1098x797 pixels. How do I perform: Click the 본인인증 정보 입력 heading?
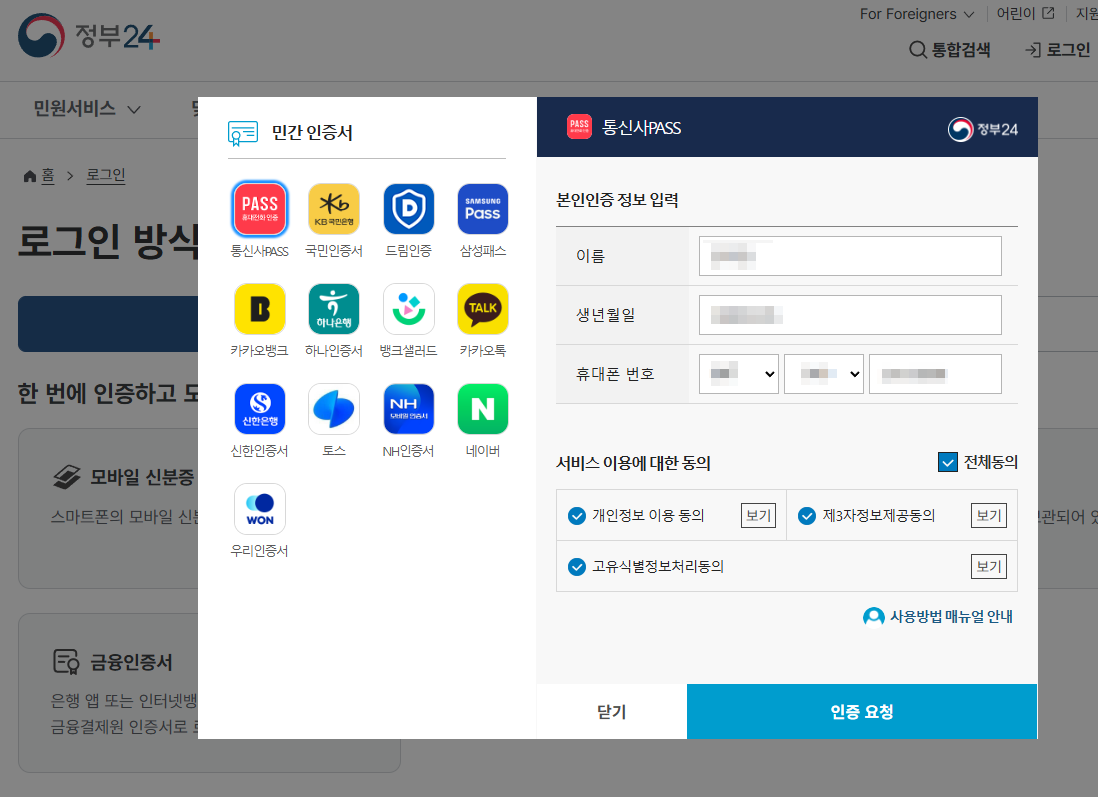[x=617, y=200]
